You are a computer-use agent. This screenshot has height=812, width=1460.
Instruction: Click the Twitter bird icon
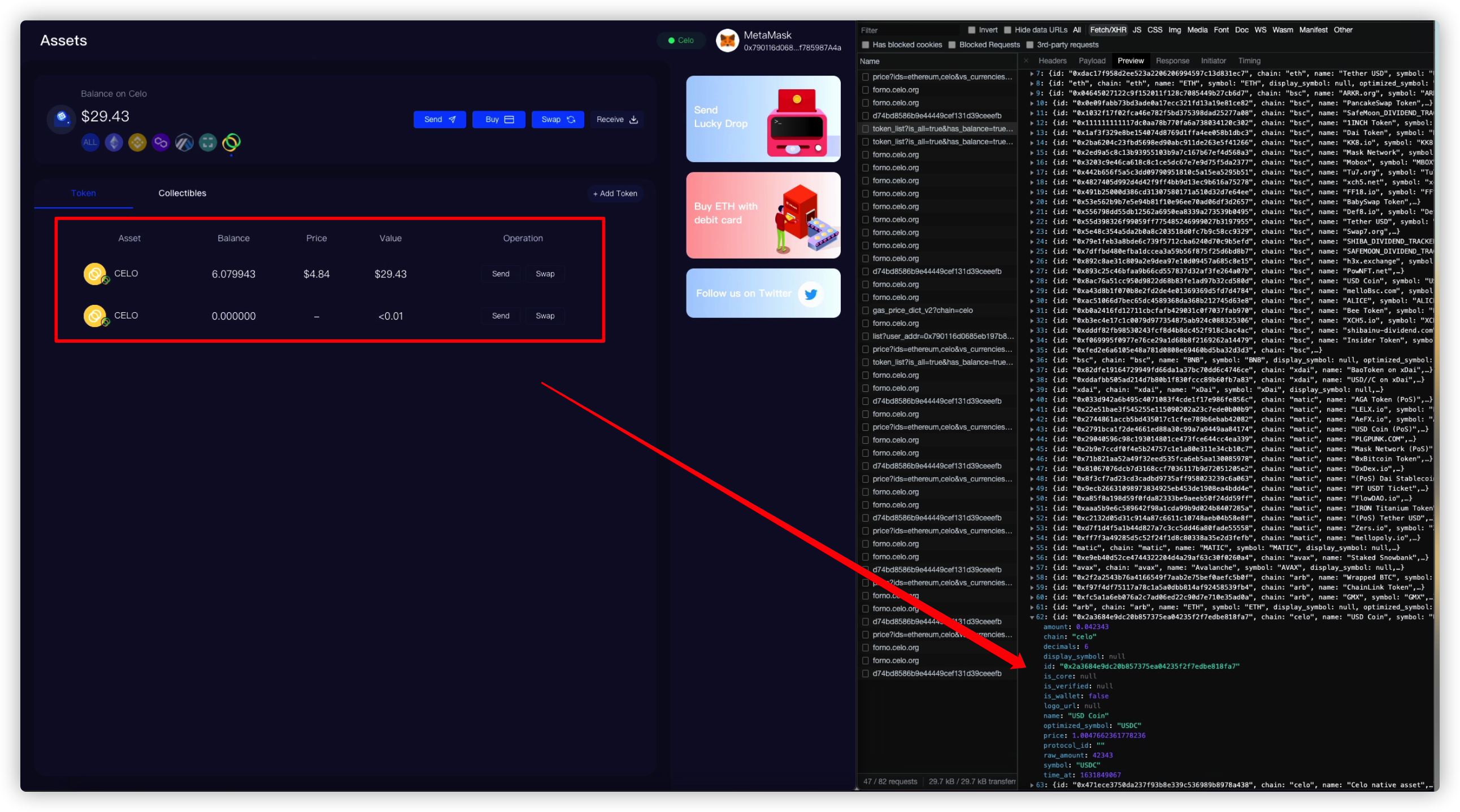click(810, 294)
